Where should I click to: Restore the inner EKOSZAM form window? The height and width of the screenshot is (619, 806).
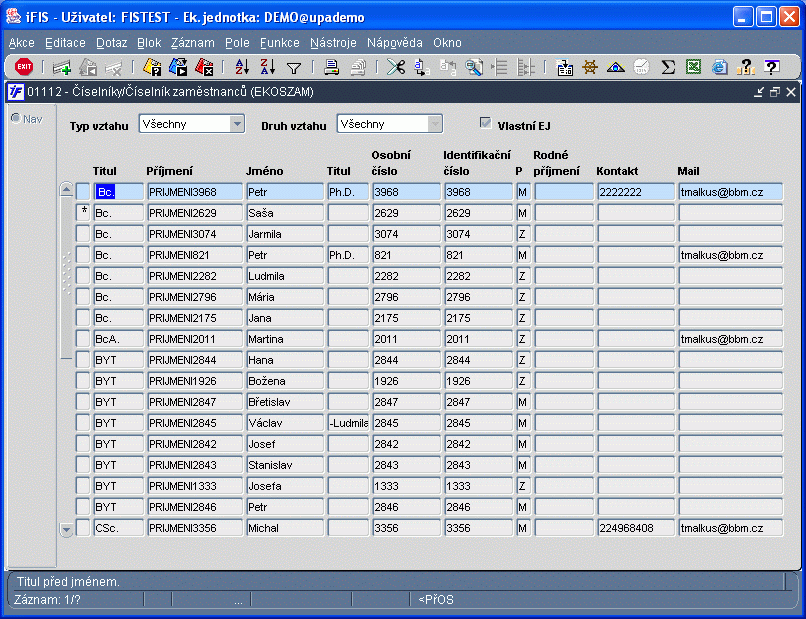click(x=775, y=92)
